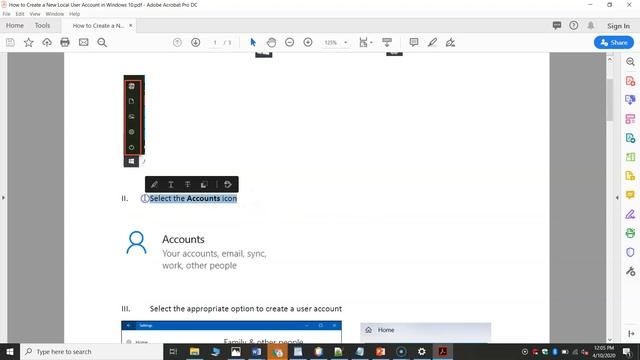The image size is (640, 360).
Task: Open the File menu
Action: click(x=7, y=14)
